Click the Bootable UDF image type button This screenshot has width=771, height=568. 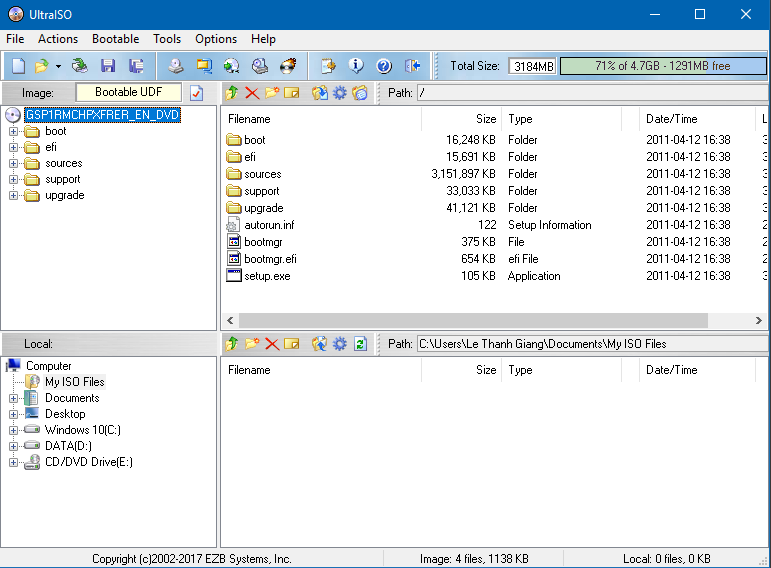(128, 92)
